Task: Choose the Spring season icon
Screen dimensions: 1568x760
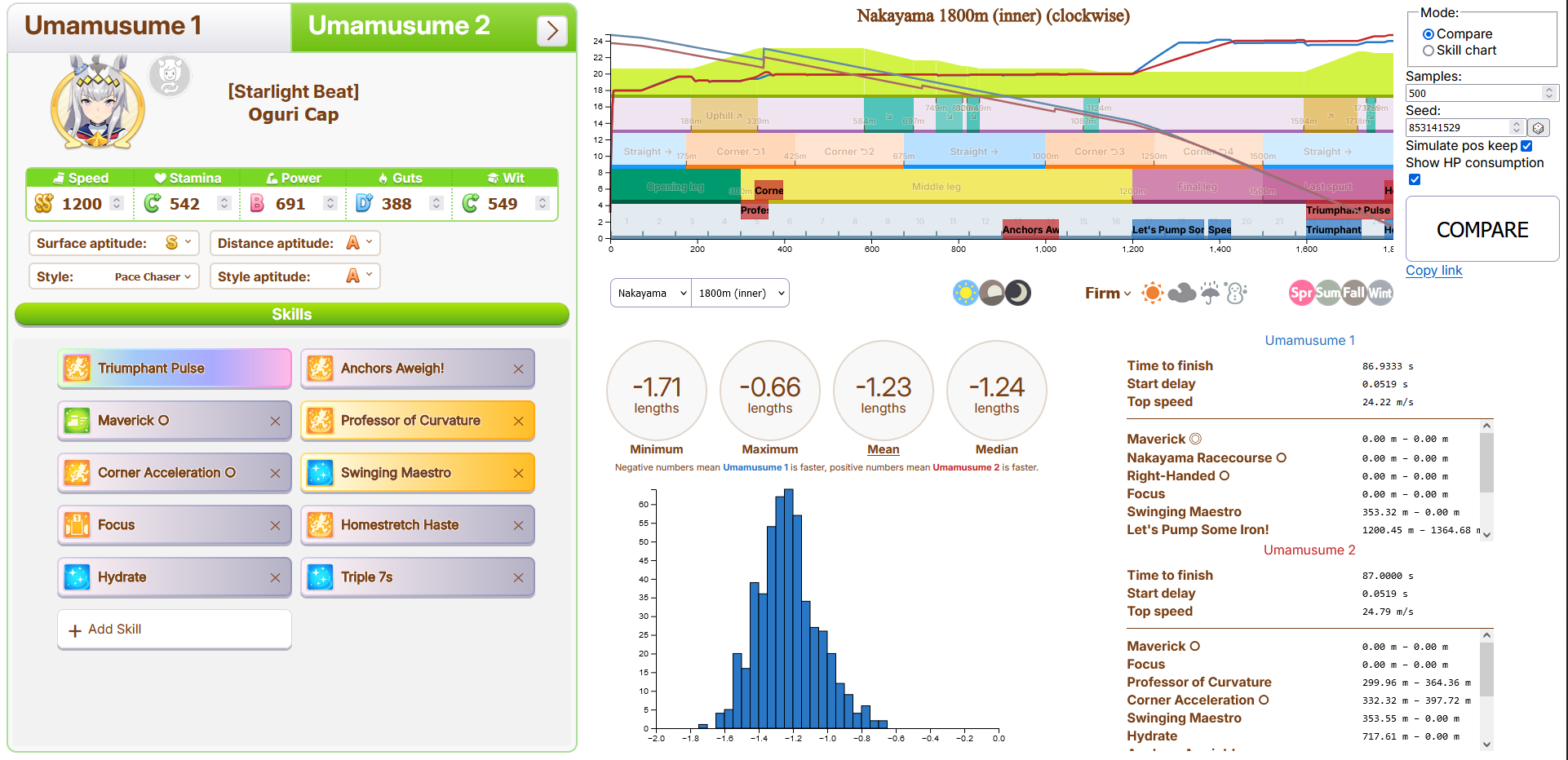Action: pos(1301,293)
